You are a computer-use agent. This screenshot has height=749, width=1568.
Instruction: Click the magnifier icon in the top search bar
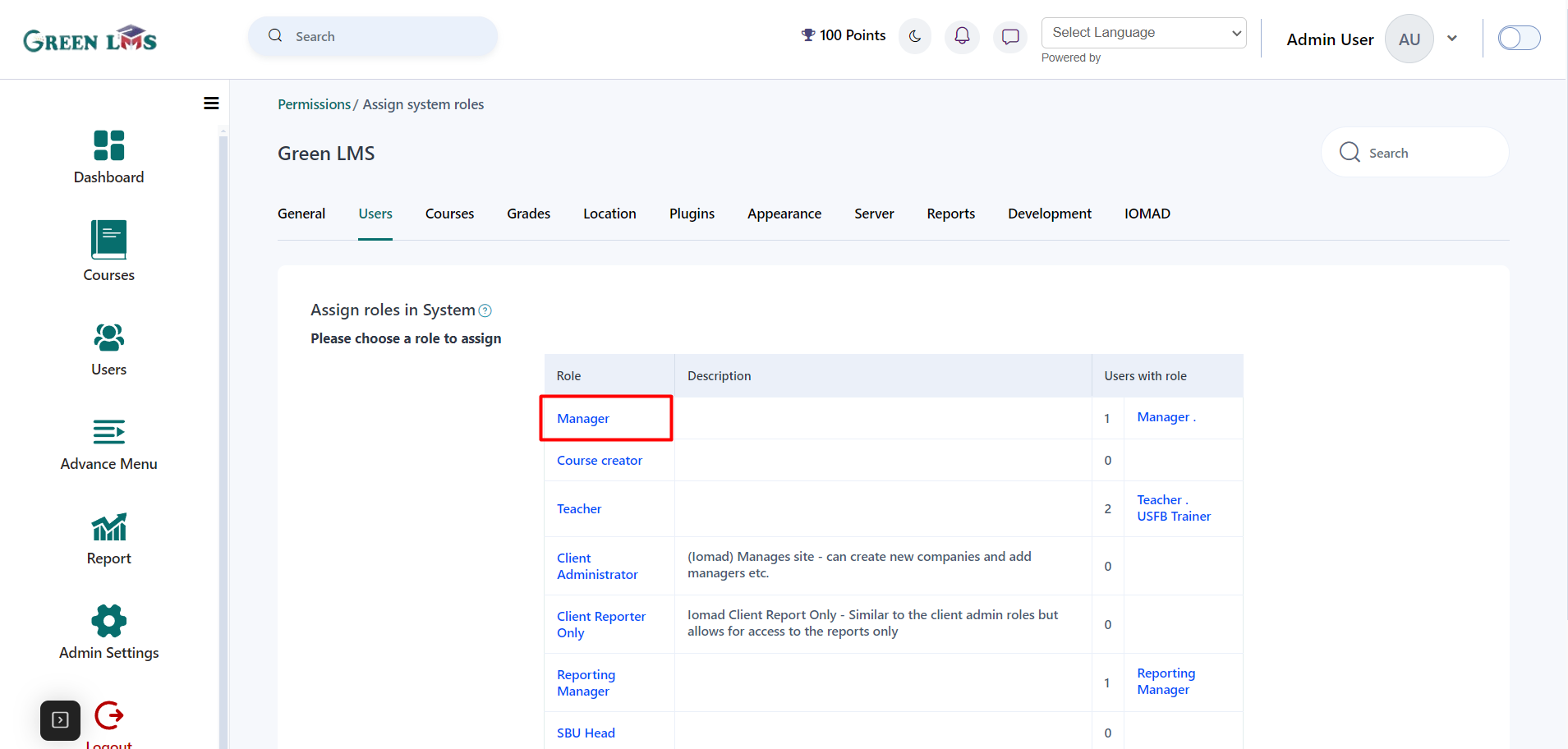point(275,35)
